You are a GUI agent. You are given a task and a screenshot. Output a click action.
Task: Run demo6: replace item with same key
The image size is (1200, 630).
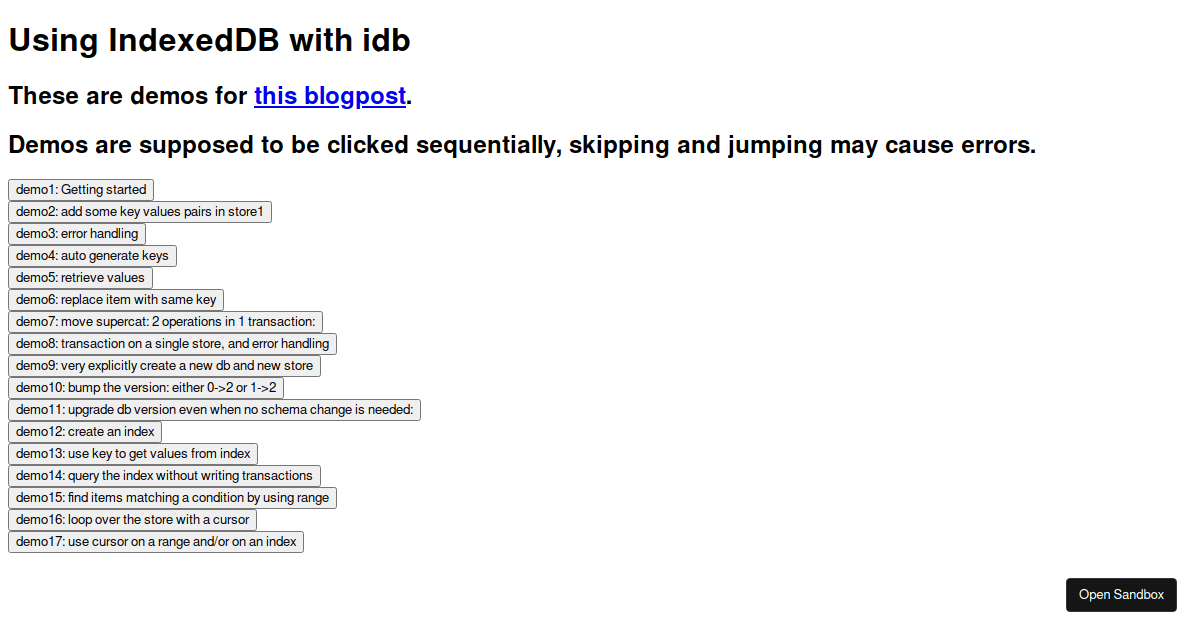[x=115, y=299]
